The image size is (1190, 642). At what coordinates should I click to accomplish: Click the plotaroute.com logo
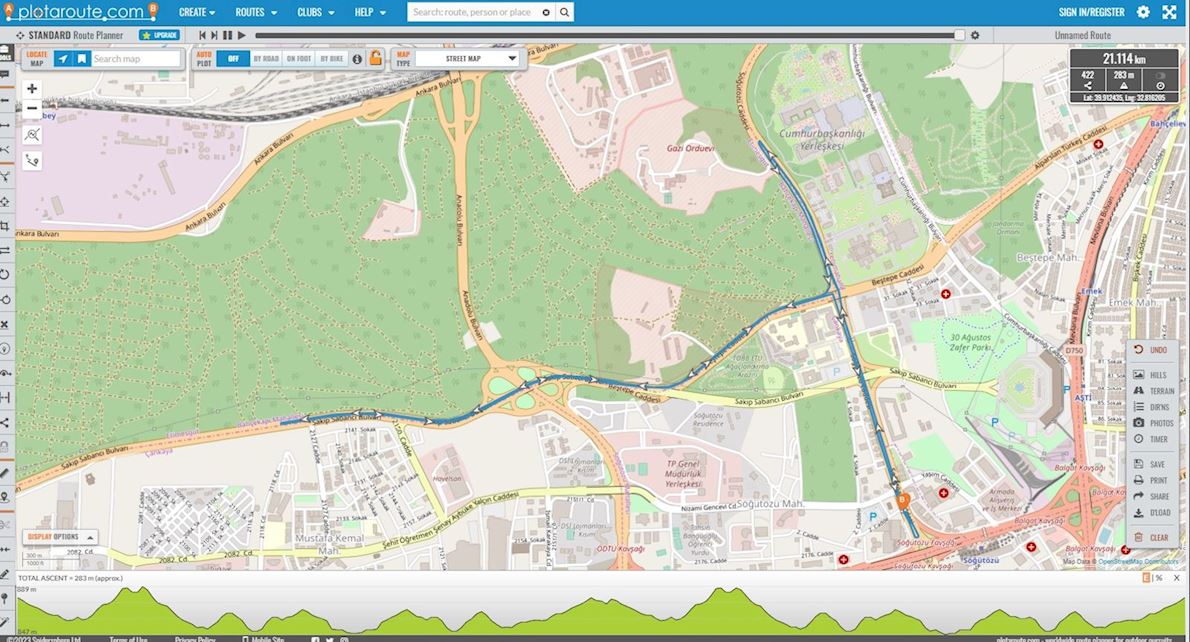point(80,12)
